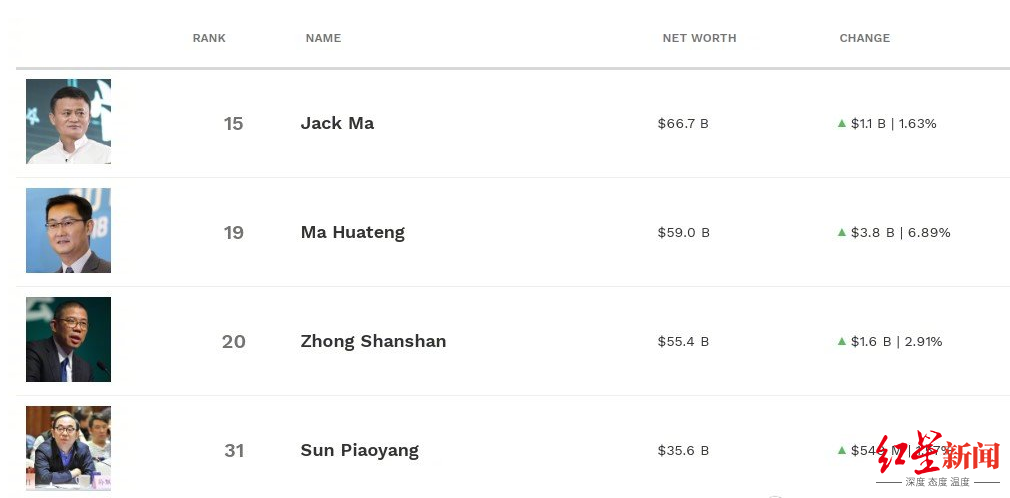Open the Jack Ma name link
The height and width of the screenshot is (498, 1010).
click(337, 123)
